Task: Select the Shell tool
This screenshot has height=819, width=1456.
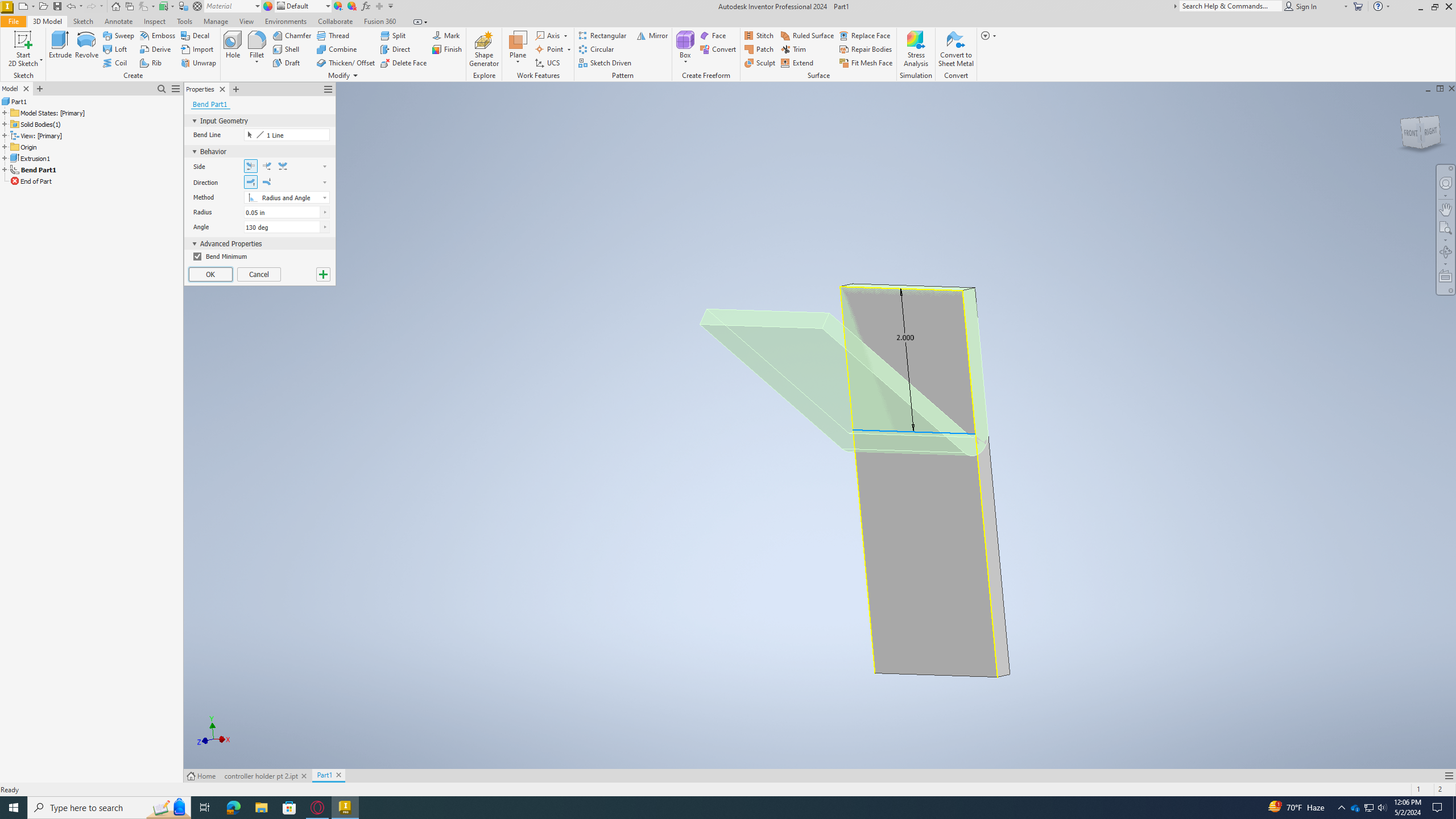Action: (286, 49)
